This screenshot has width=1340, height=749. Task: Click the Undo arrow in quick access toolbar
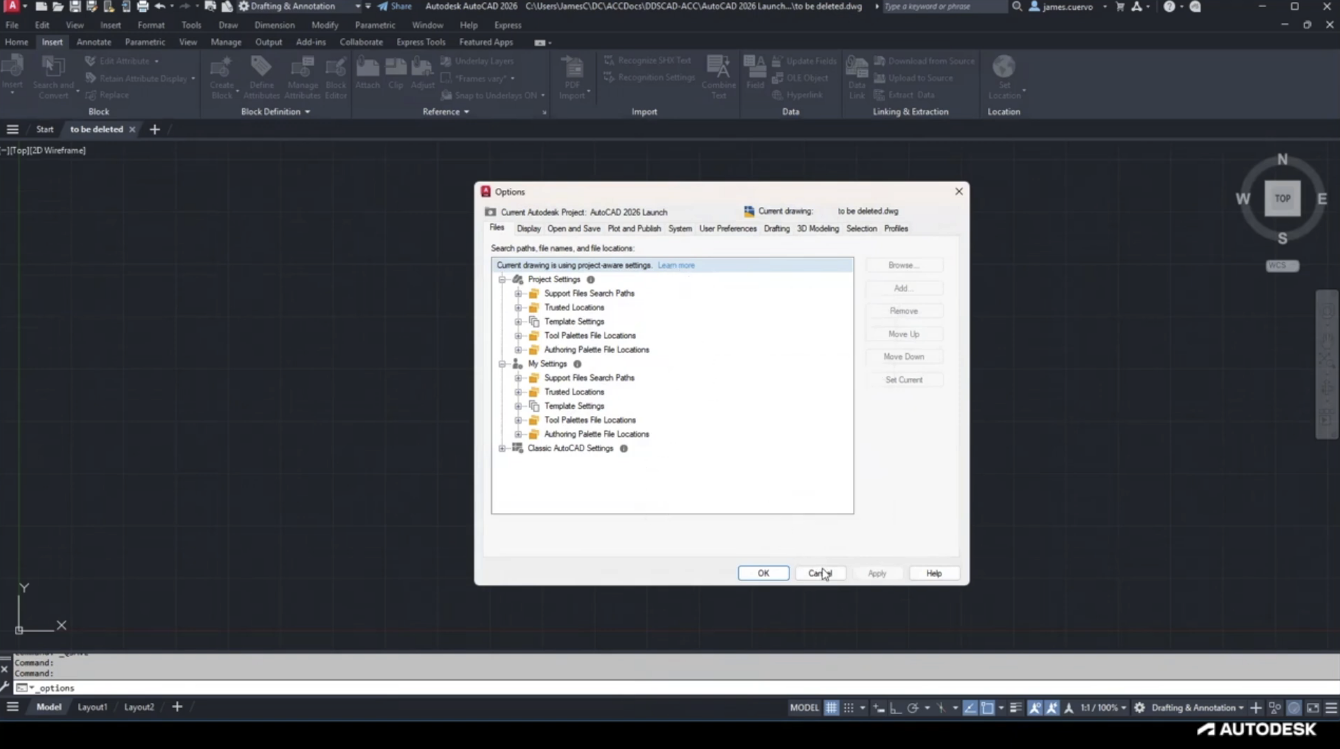[x=159, y=7]
